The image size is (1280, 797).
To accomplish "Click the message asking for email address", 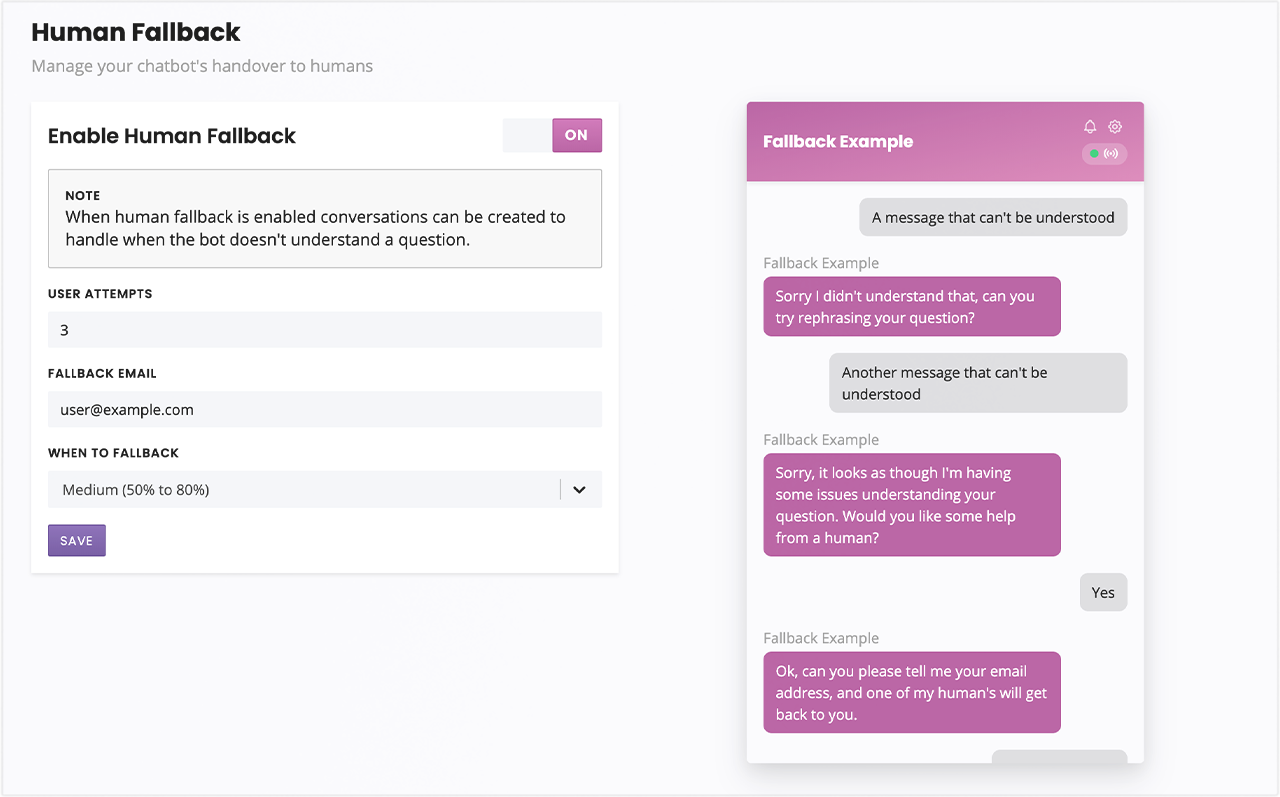I will tap(911, 692).
